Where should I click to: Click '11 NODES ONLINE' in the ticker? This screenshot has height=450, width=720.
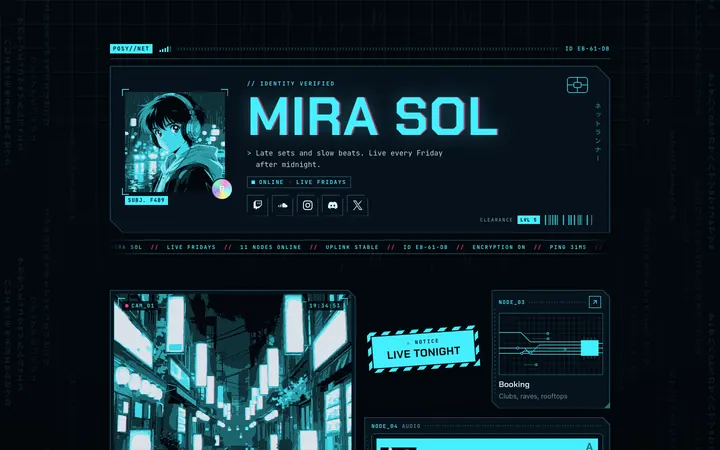pos(270,247)
